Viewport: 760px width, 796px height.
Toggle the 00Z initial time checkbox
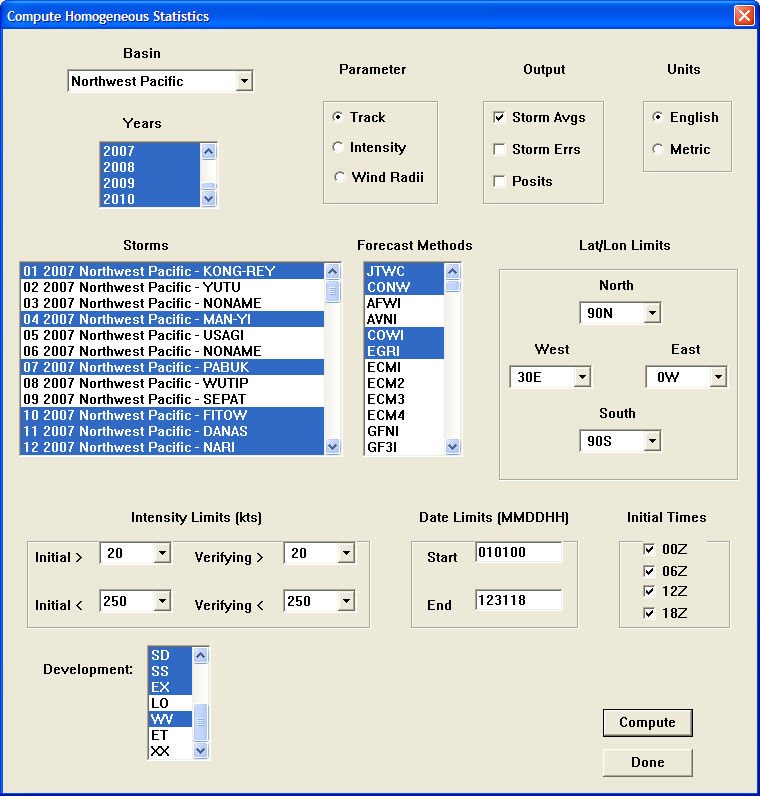click(x=649, y=549)
